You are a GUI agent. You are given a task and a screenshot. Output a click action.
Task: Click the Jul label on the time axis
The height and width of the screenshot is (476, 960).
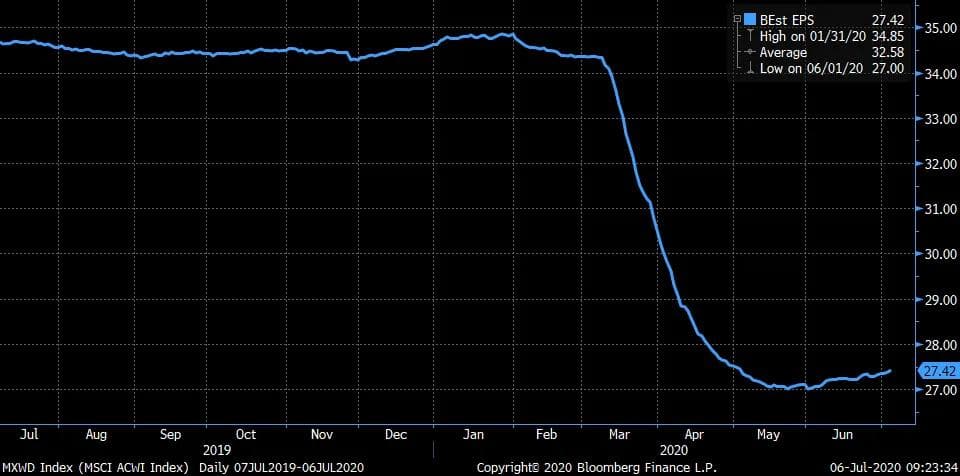pos(29,435)
